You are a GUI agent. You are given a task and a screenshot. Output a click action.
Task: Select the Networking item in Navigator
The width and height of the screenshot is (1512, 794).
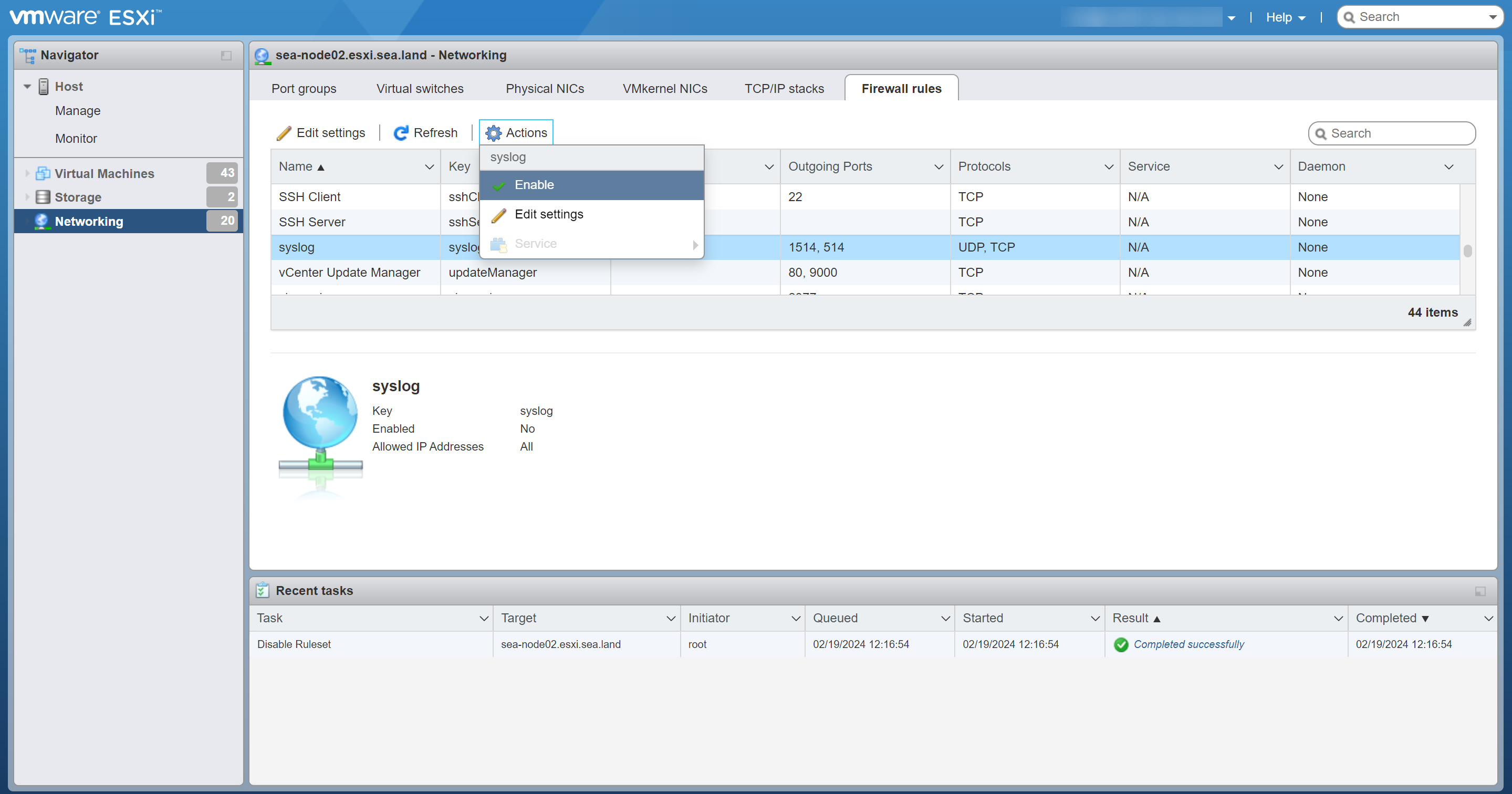[89, 221]
